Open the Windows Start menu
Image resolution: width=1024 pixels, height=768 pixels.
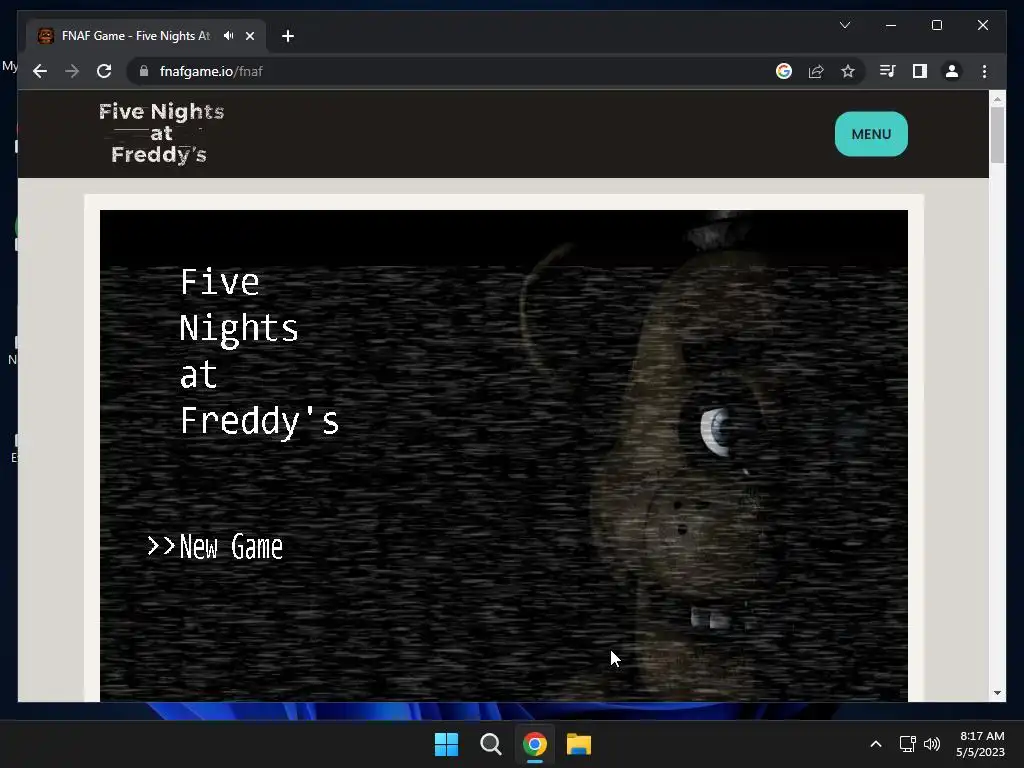[x=447, y=744]
